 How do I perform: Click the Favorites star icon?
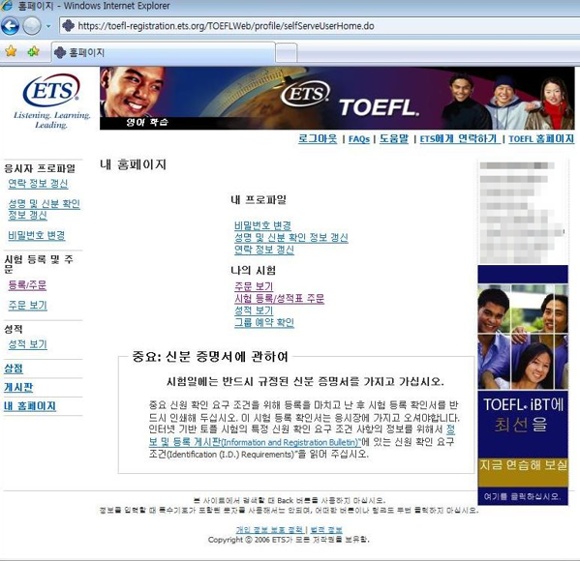point(11,51)
